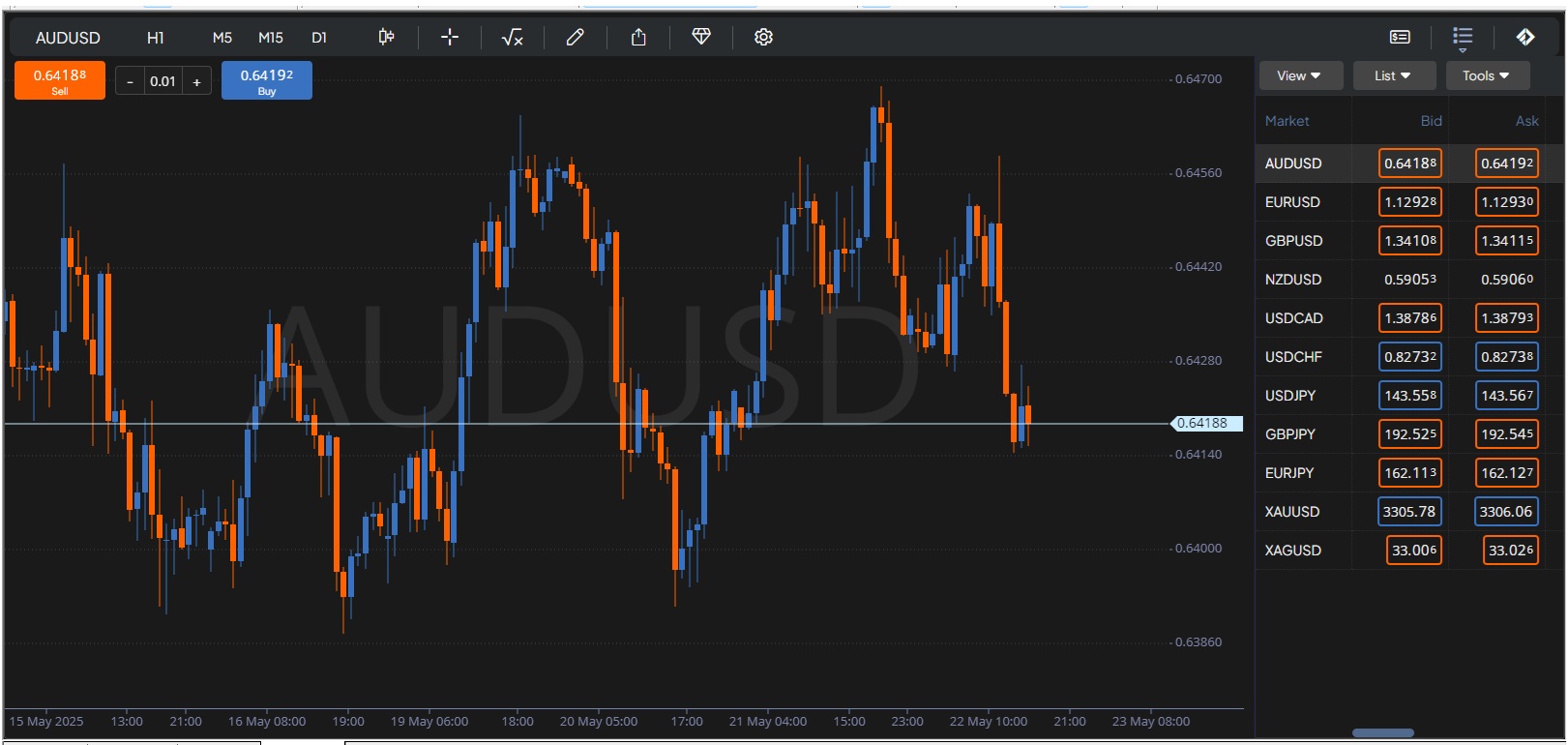Switch to the H1 timeframe
Image resolution: width=1568 pixels, height=745 pixels.
click(x=156, y=38)
